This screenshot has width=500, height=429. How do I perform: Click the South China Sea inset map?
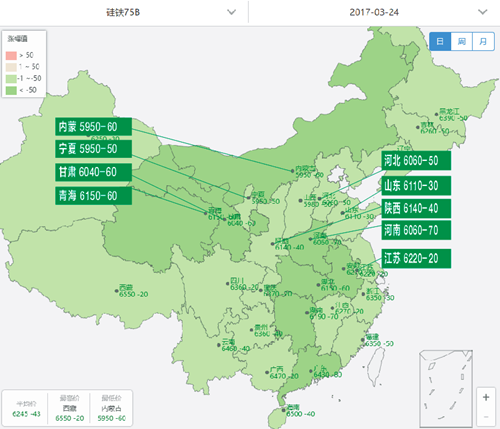click(446, 388)
